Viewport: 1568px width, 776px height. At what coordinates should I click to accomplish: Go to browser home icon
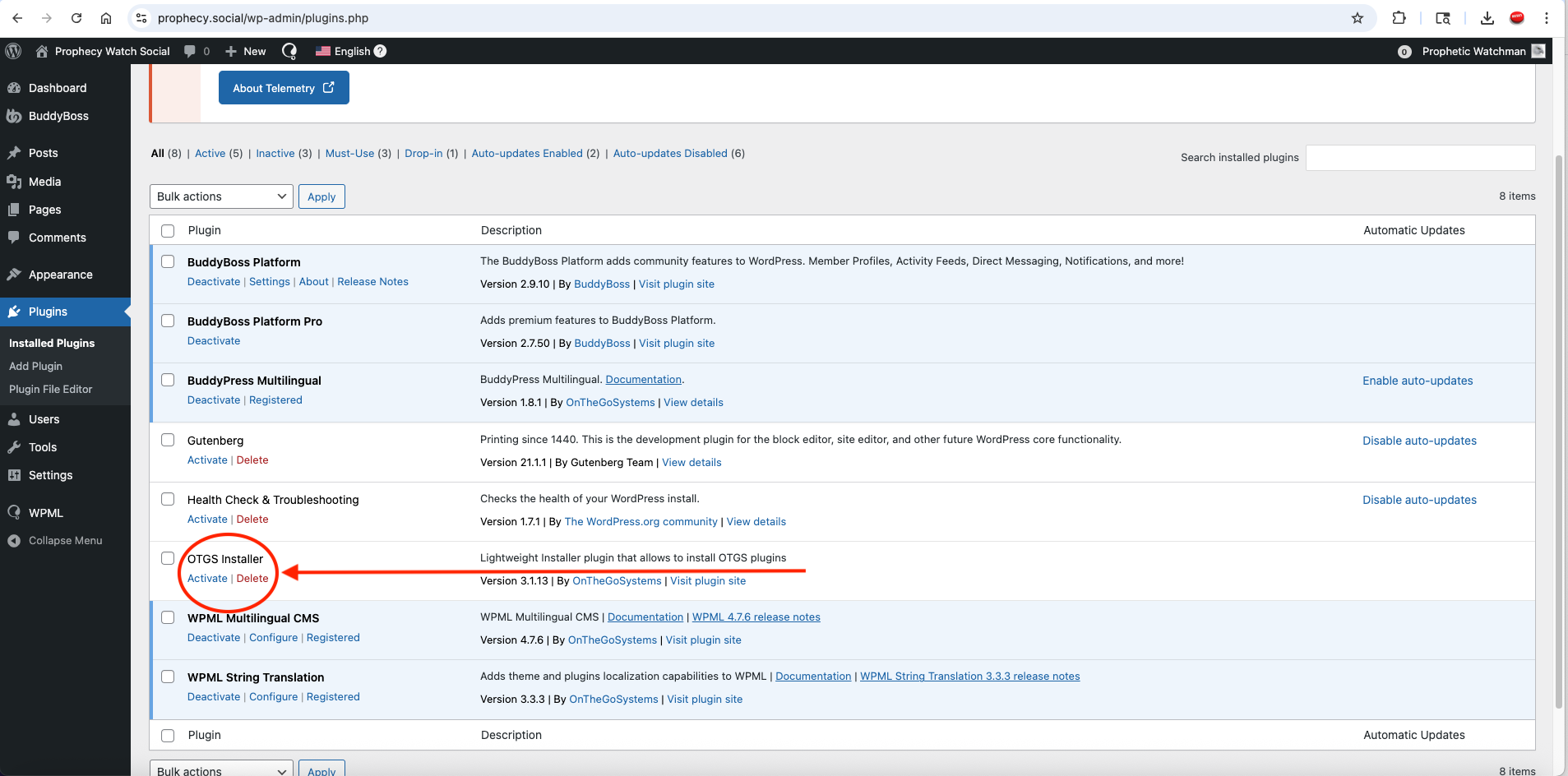point(106,18)
